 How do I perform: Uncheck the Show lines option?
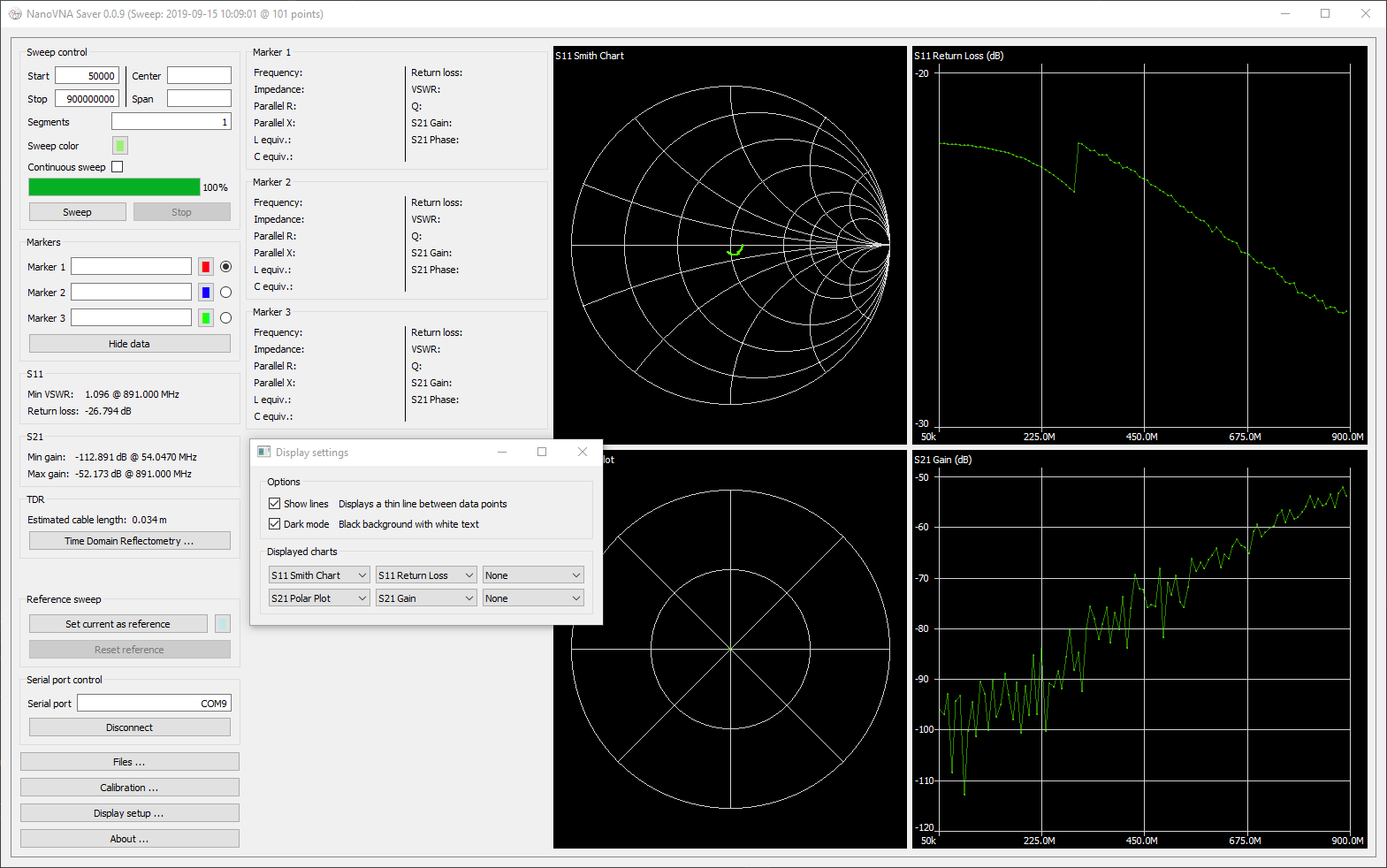275,504
